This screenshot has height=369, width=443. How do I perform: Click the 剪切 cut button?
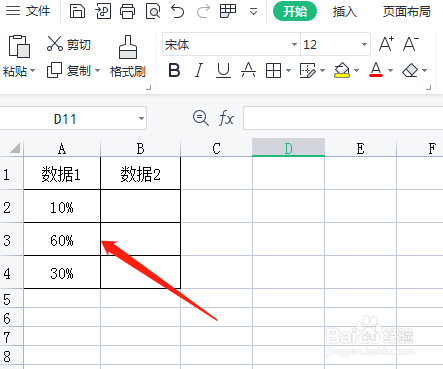(69, 44)
